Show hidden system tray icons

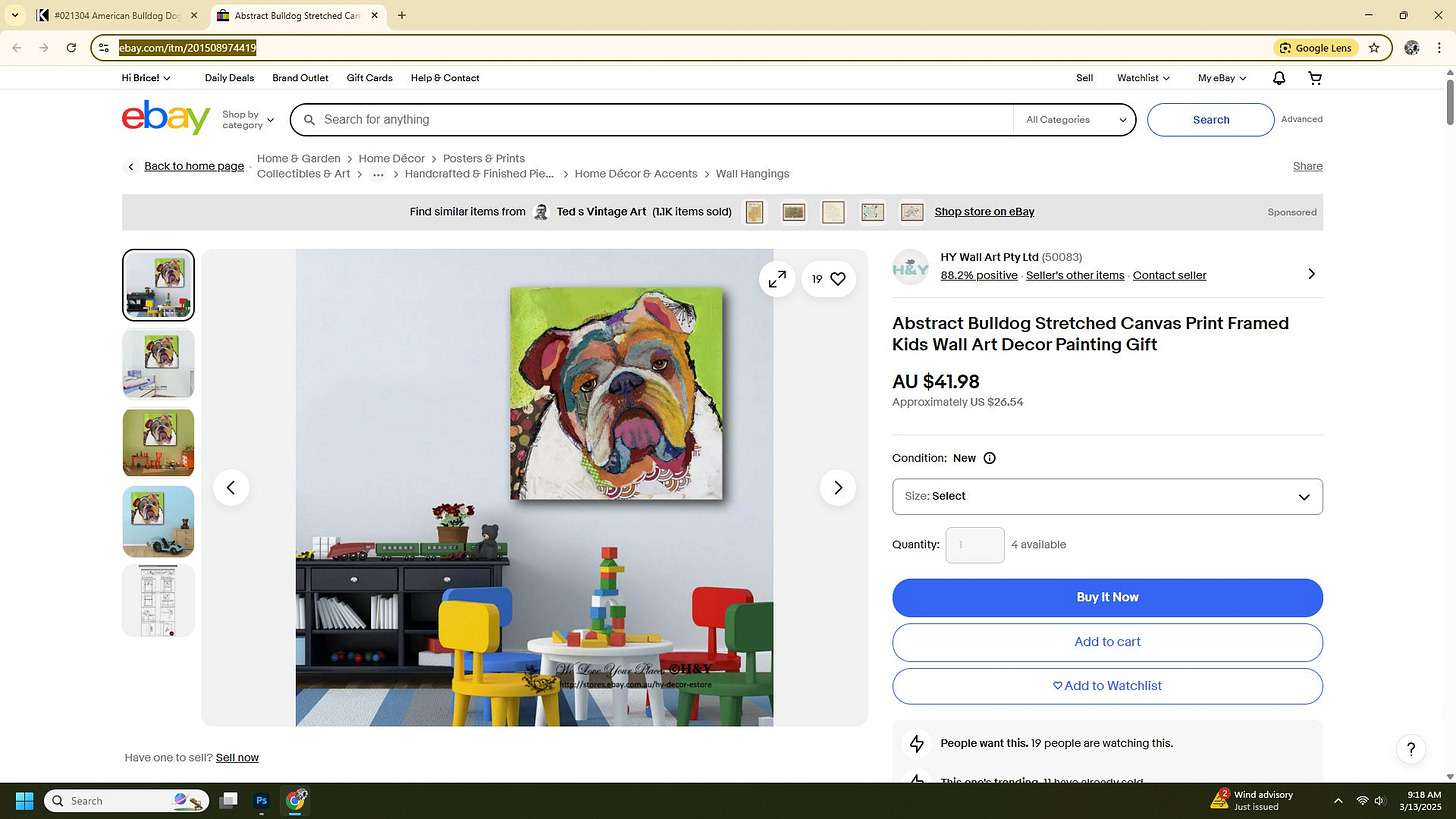click(x=1338, y=801)
